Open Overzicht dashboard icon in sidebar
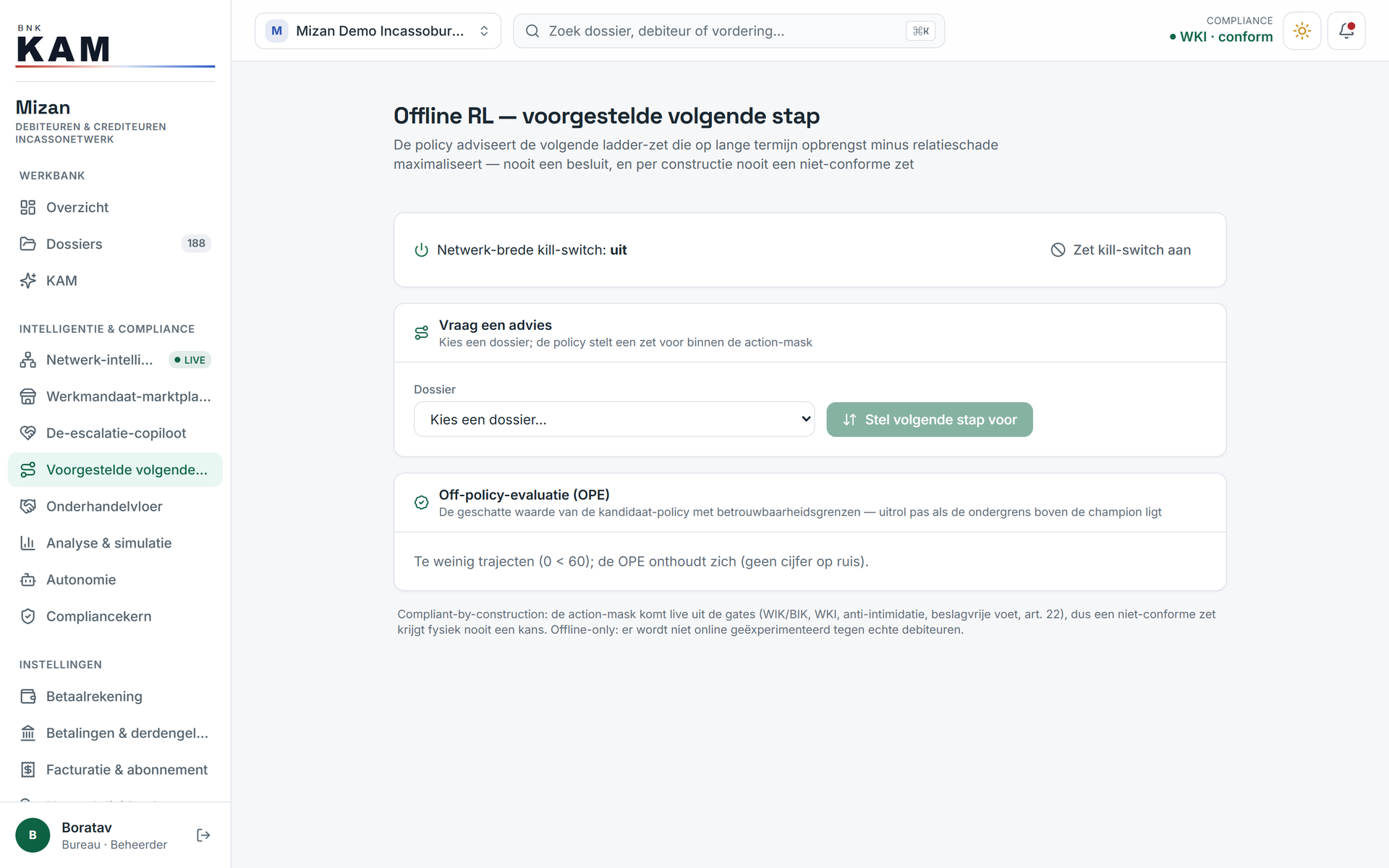 pyautogui.click(x=27, y=208)
